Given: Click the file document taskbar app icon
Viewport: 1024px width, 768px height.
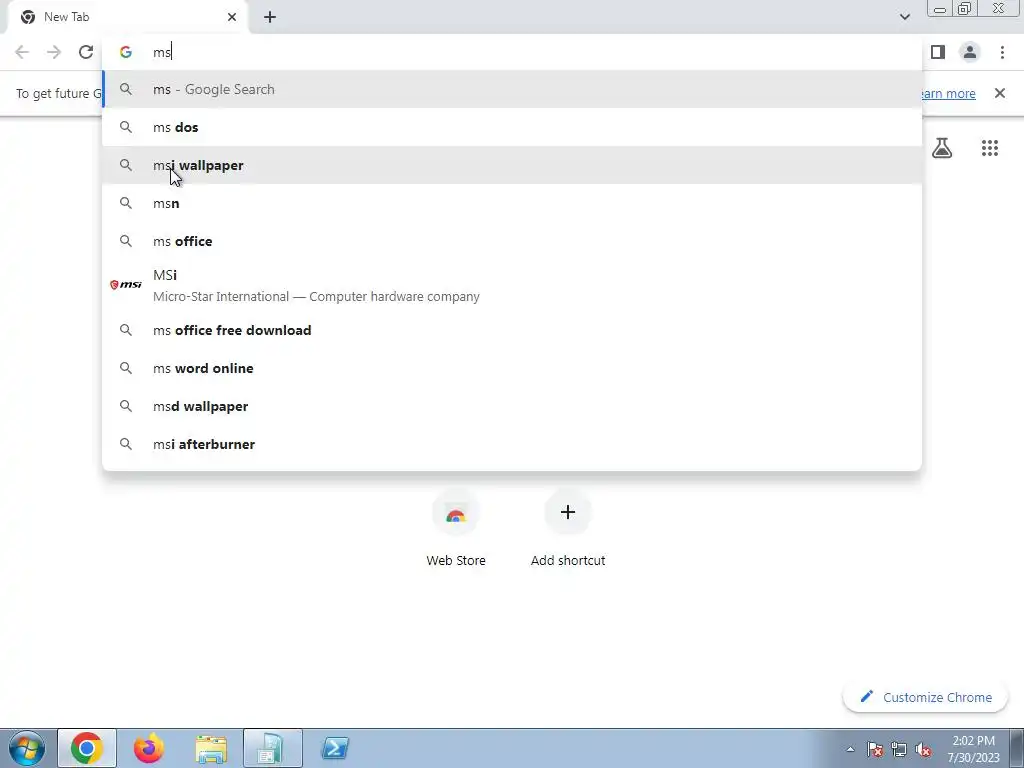Looking at the screenshot, I should (273, 748).
